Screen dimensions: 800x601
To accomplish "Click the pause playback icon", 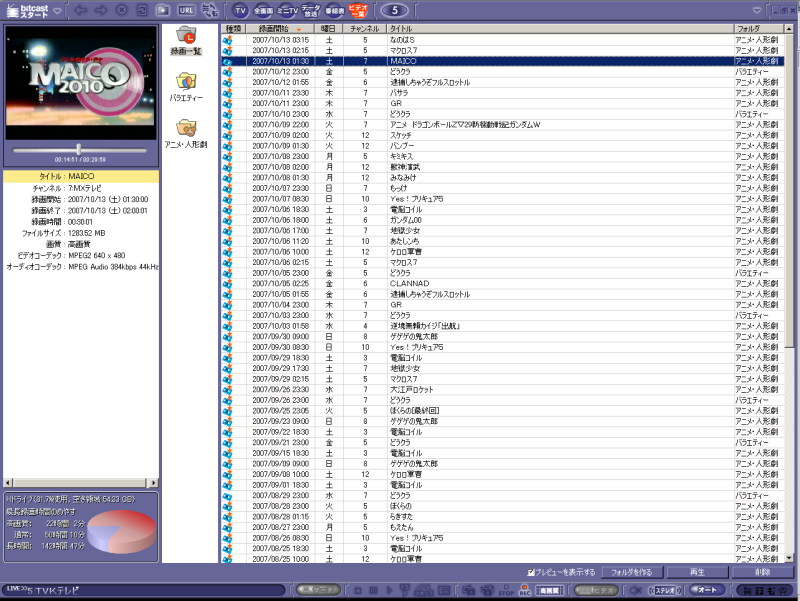I will click(373, 591).
